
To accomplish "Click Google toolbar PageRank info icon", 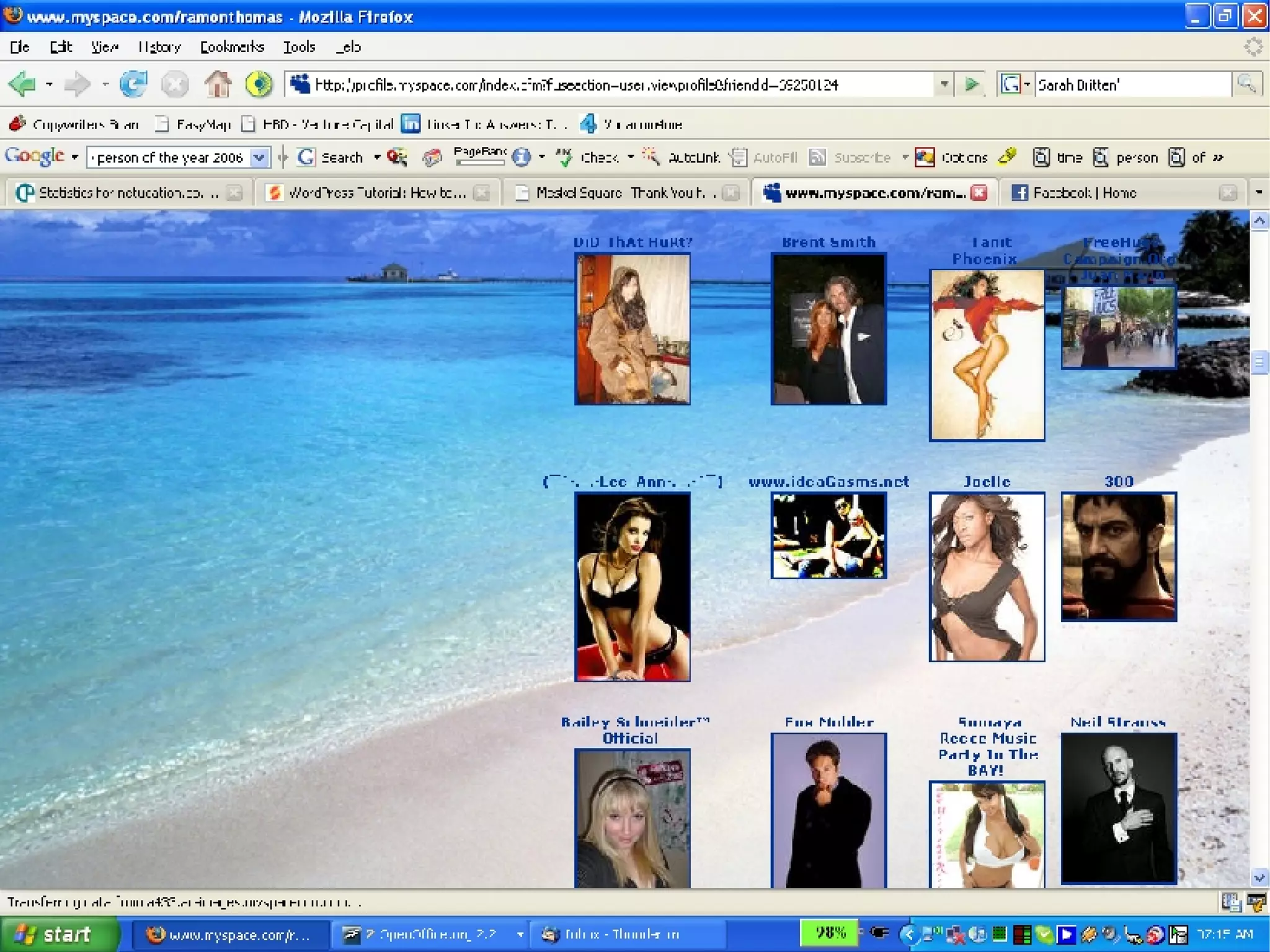I will [522, 158].
